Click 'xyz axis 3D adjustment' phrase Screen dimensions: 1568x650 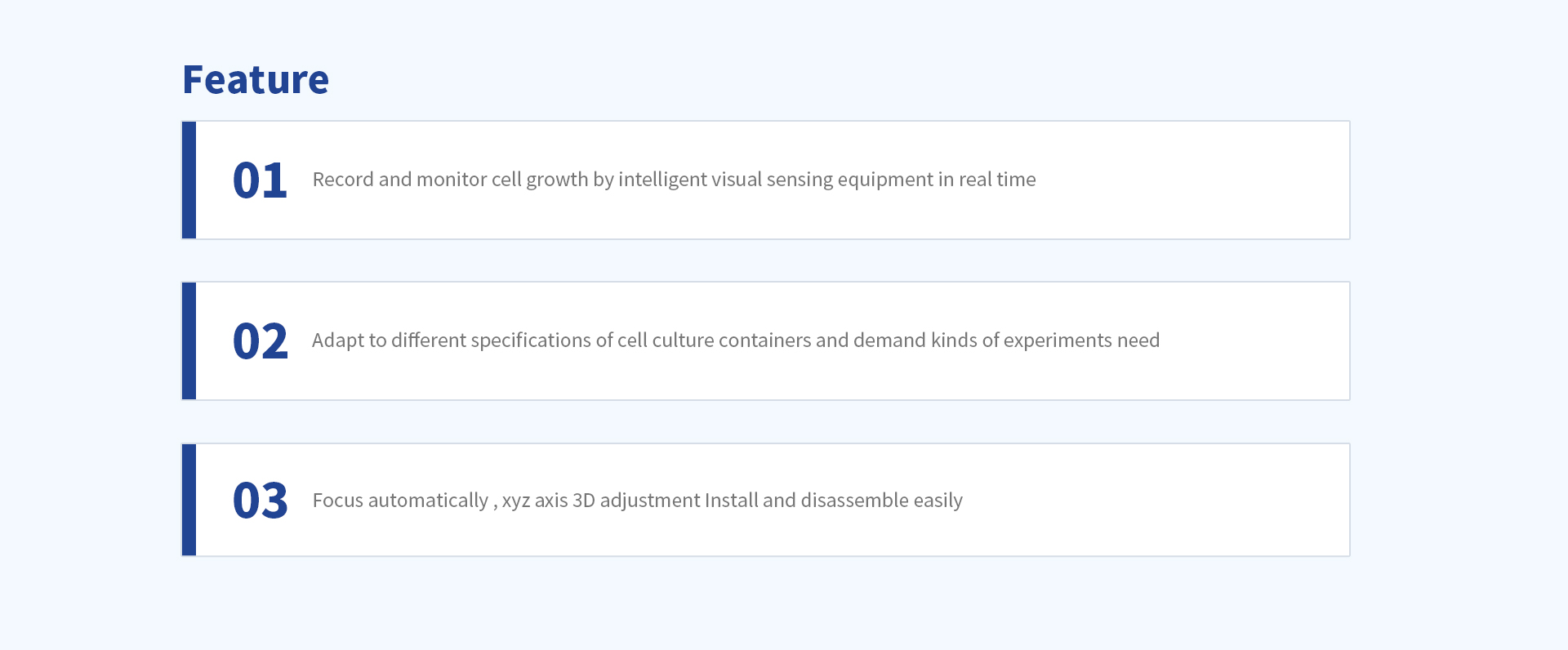pyautogui.click(x=601, y=501)
